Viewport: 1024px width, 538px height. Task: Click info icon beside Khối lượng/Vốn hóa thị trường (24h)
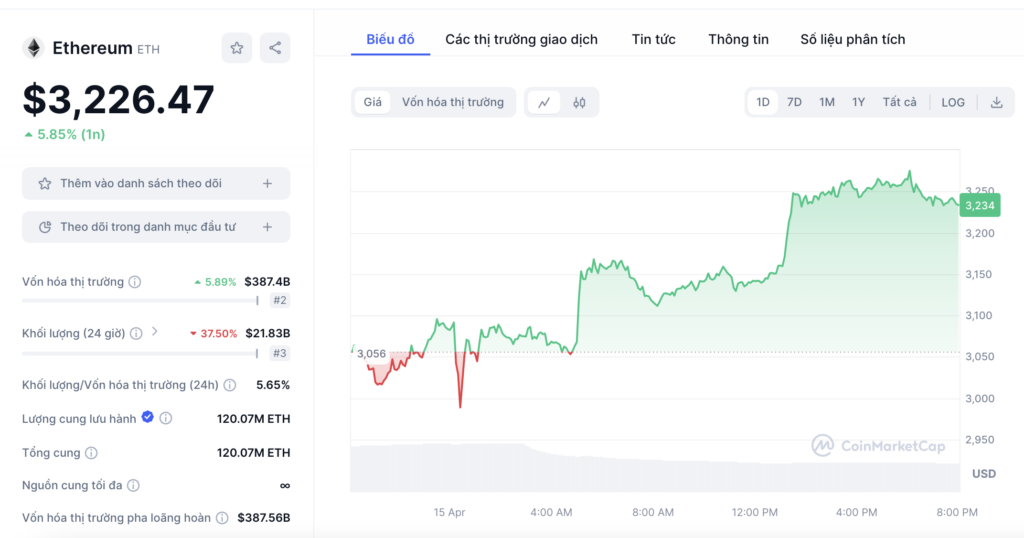[x=230, y=385]
